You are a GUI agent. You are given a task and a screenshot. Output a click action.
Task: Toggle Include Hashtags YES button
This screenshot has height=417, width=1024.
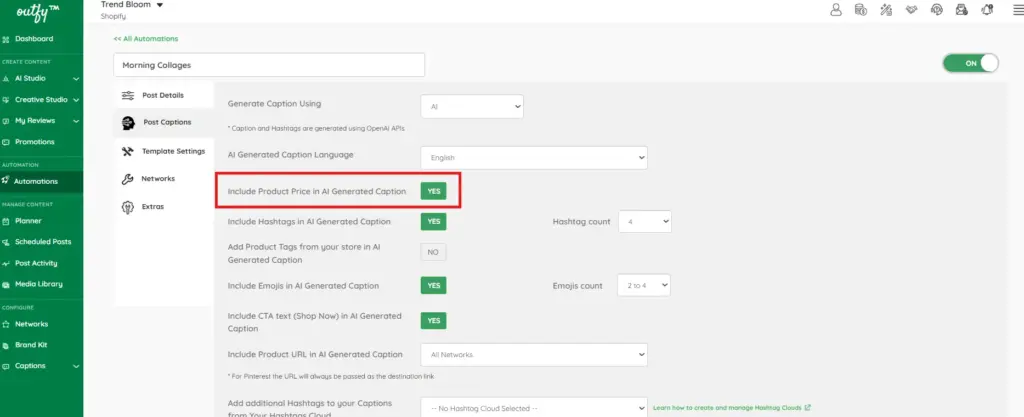(434, 222)
